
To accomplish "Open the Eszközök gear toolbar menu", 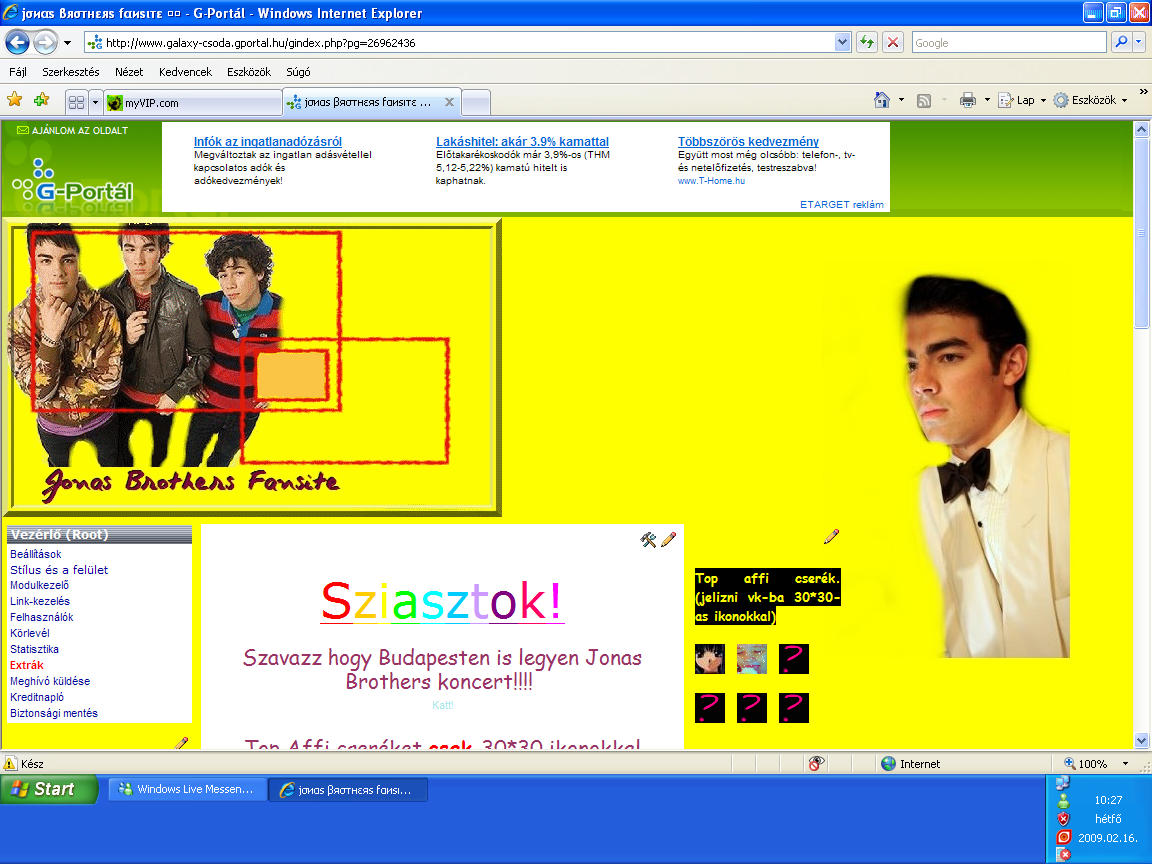I will click(1090, 100).
